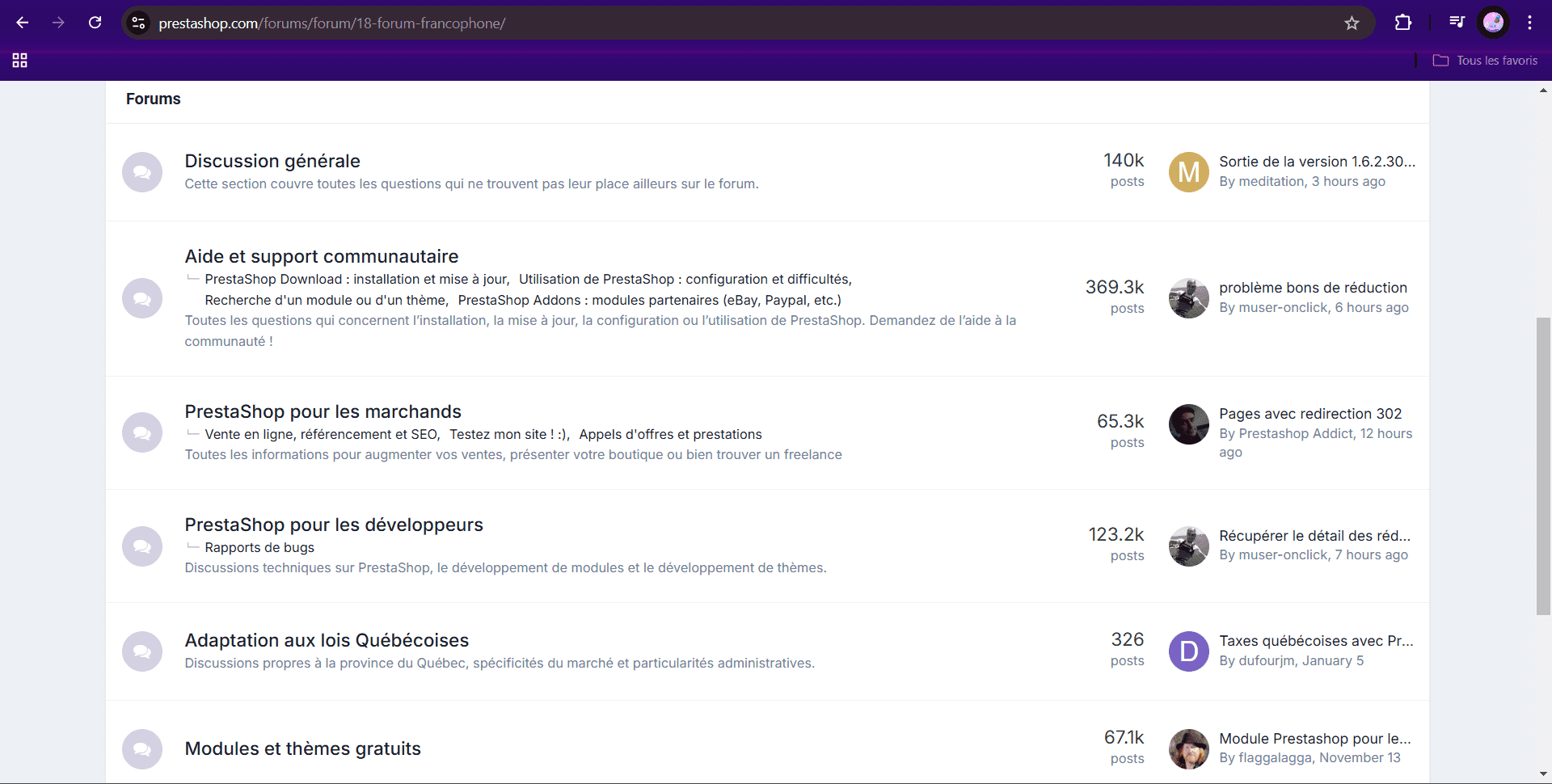Open topic Taxes québécoises avec Pr...
Viewport: 1552px width, 784px height.
(1316, 641)
